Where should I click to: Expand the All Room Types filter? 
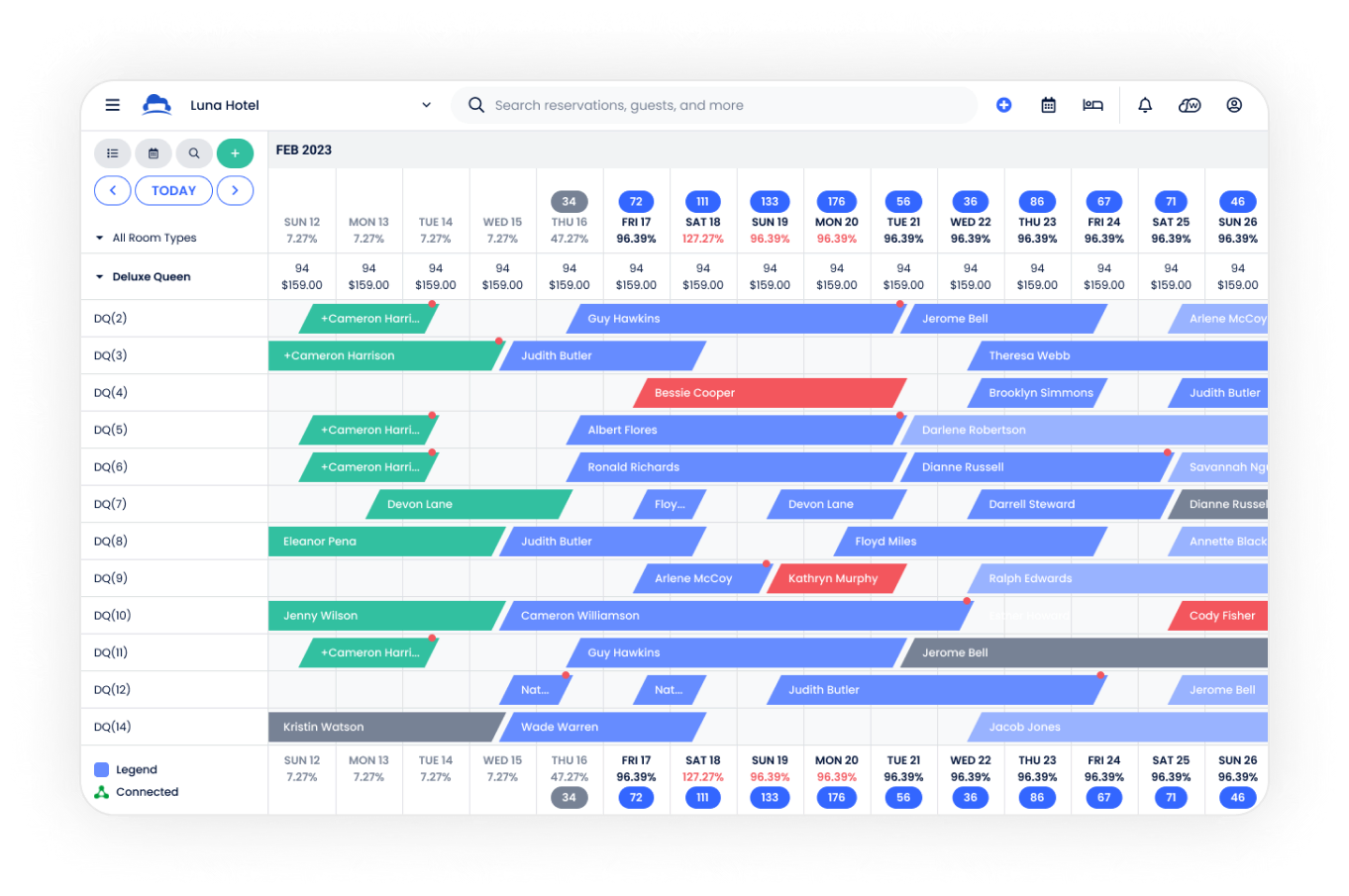pos(147,238)
